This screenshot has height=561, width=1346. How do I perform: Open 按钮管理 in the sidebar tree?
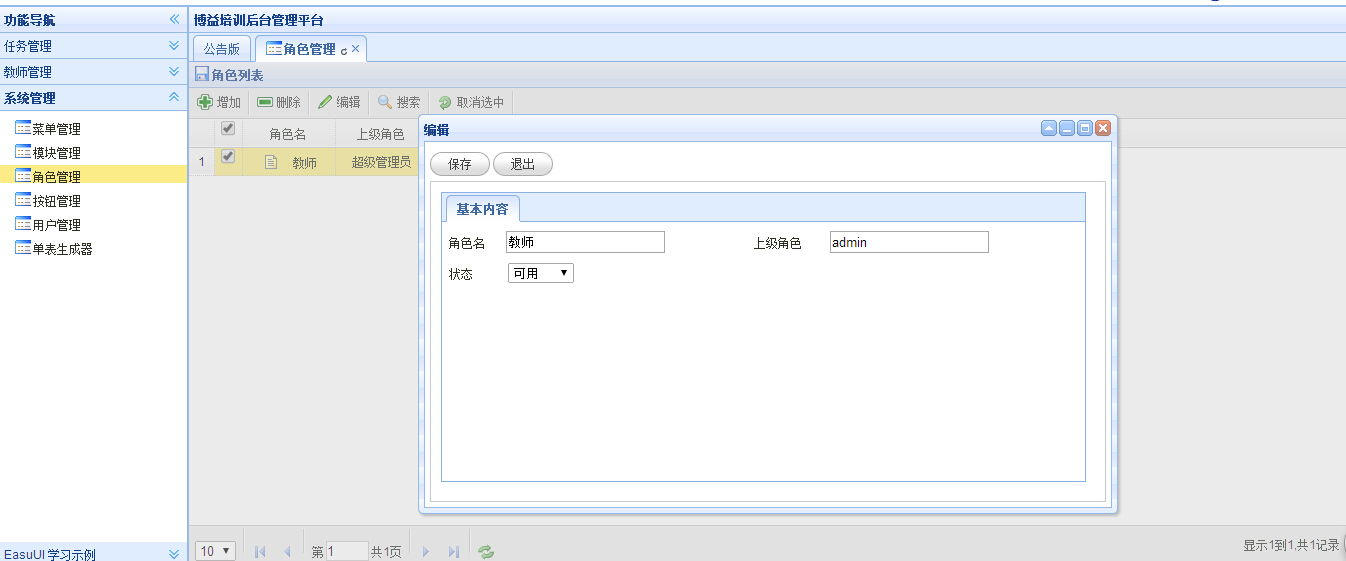click(56, 201)
